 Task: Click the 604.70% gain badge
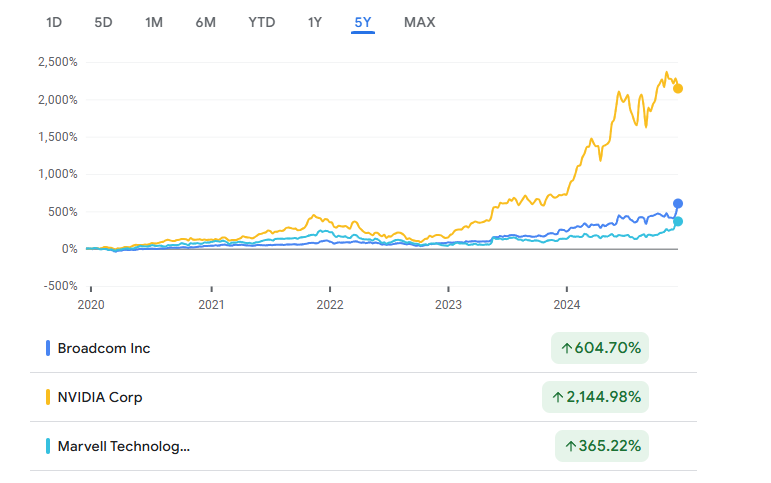coord(600,348)
